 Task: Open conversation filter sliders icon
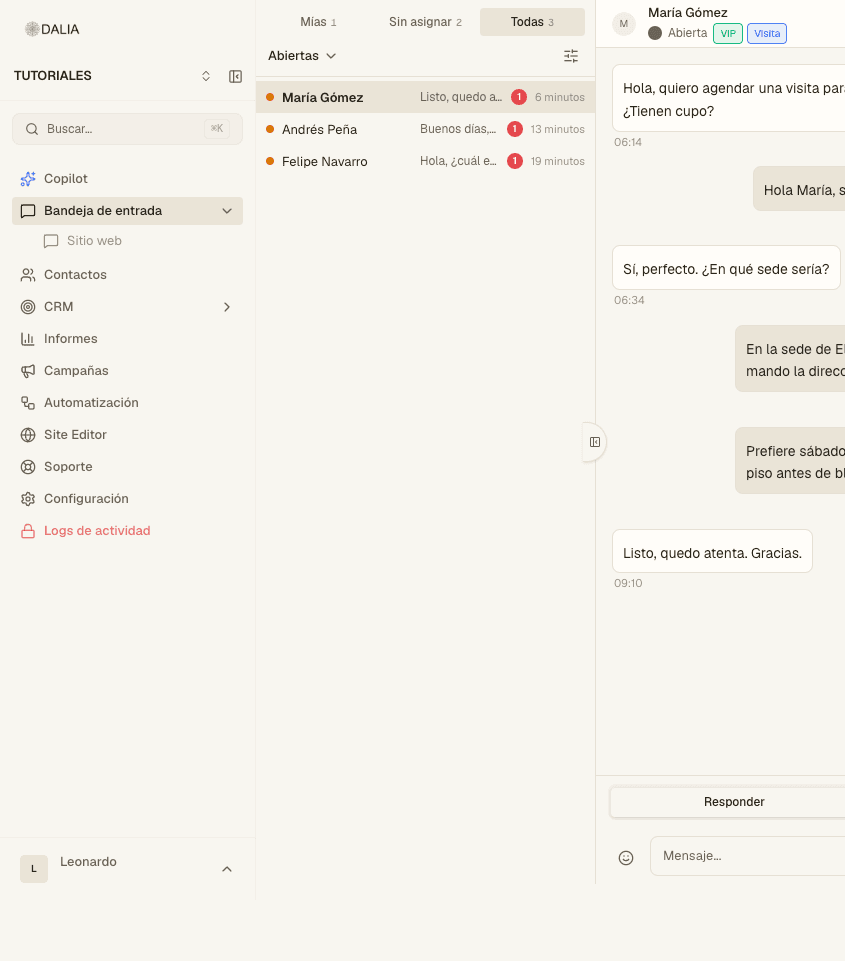click(571, 56)
